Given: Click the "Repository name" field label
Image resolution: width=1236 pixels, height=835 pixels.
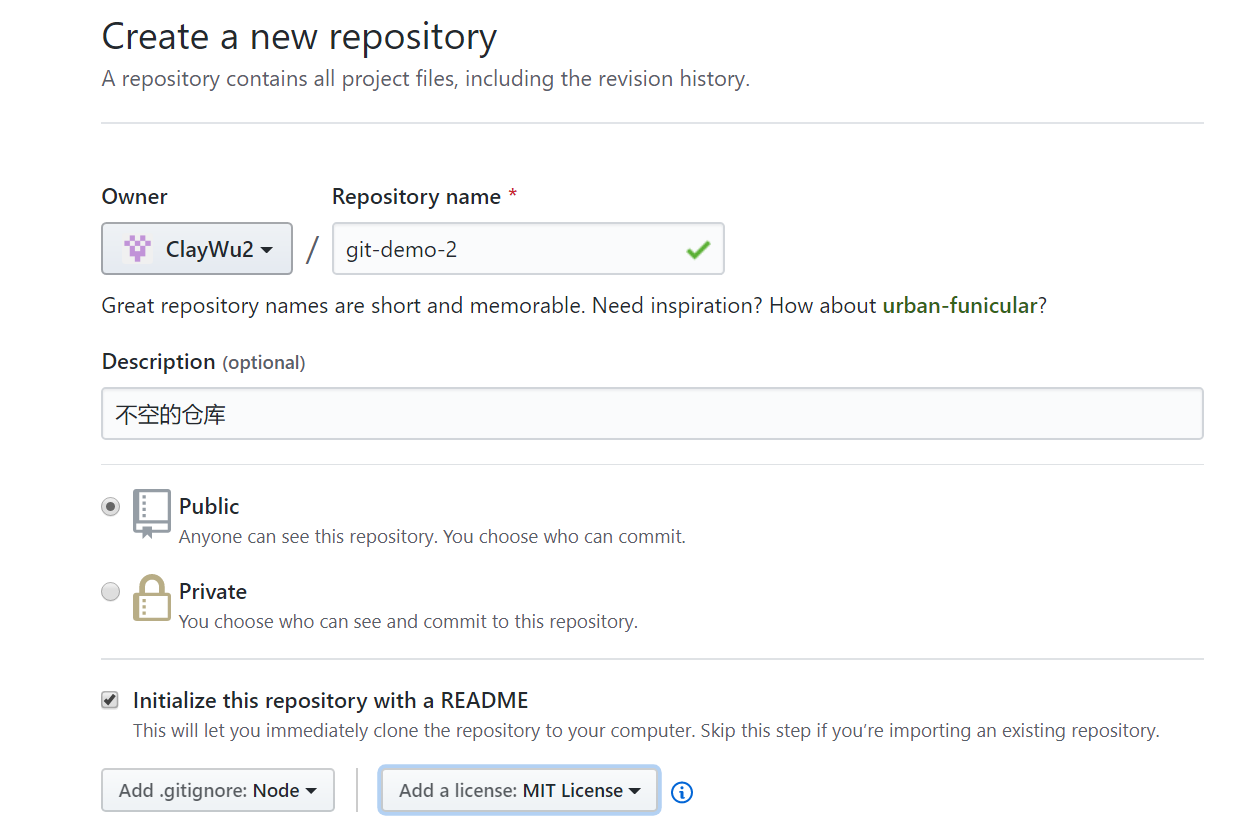Looking at the screenshot, I should click(x=416, y=197).
